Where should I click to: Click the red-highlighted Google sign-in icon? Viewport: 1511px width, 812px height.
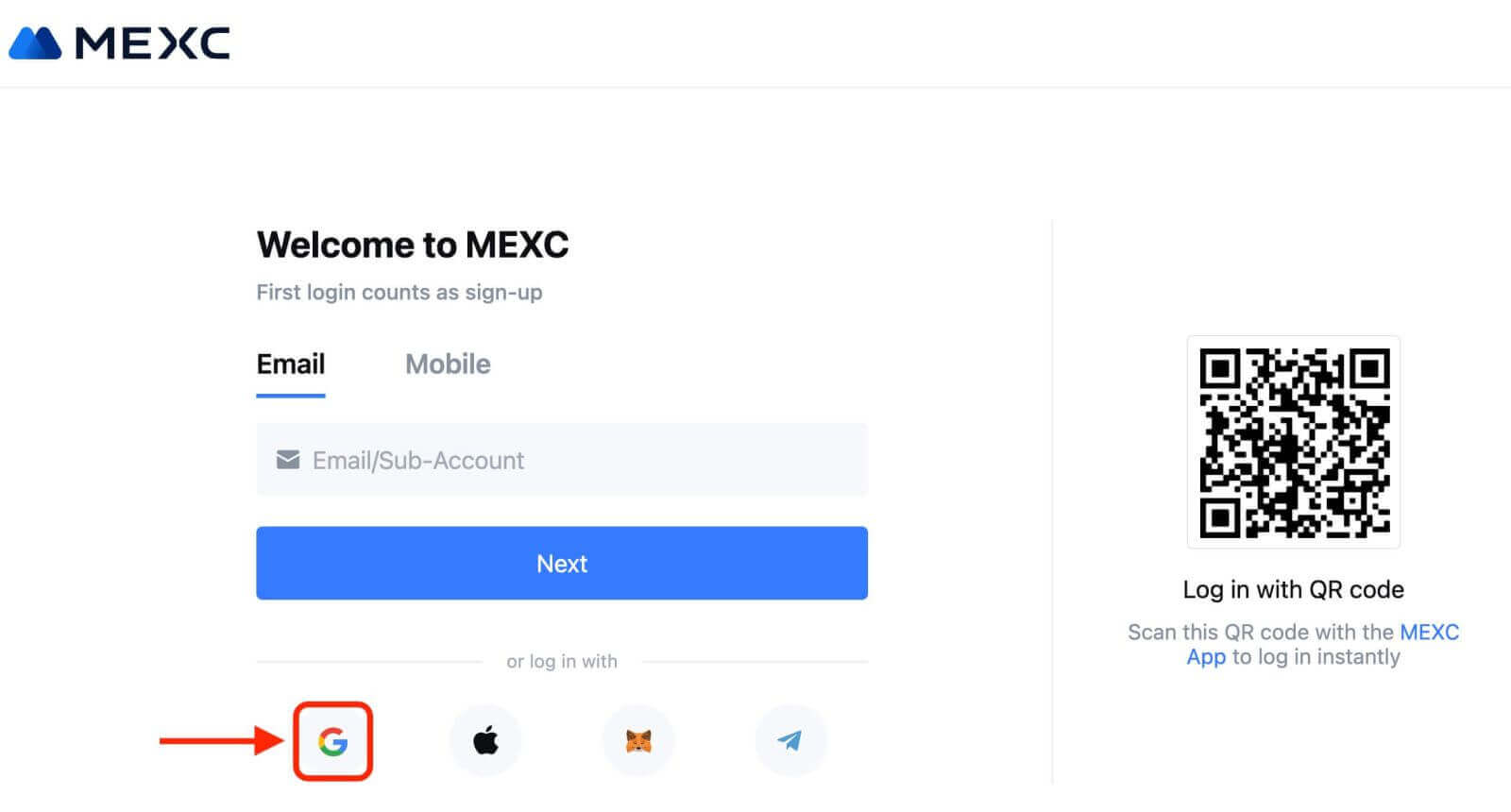tap(332, 740)
